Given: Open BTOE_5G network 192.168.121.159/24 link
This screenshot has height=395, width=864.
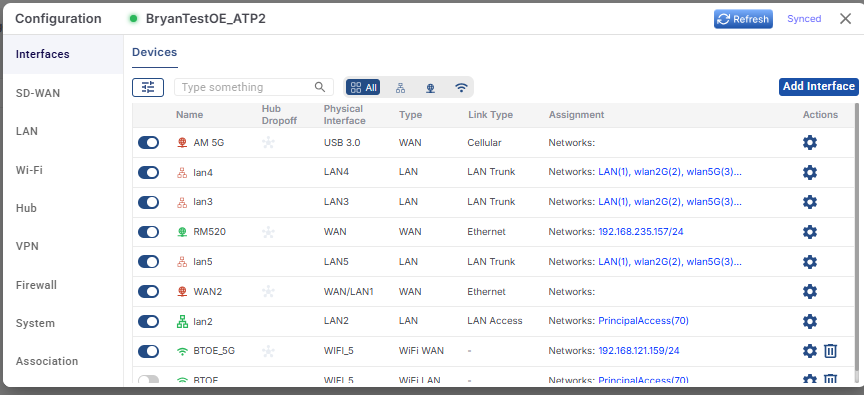Looking at the screenshot, I should (x=639, y=351).
